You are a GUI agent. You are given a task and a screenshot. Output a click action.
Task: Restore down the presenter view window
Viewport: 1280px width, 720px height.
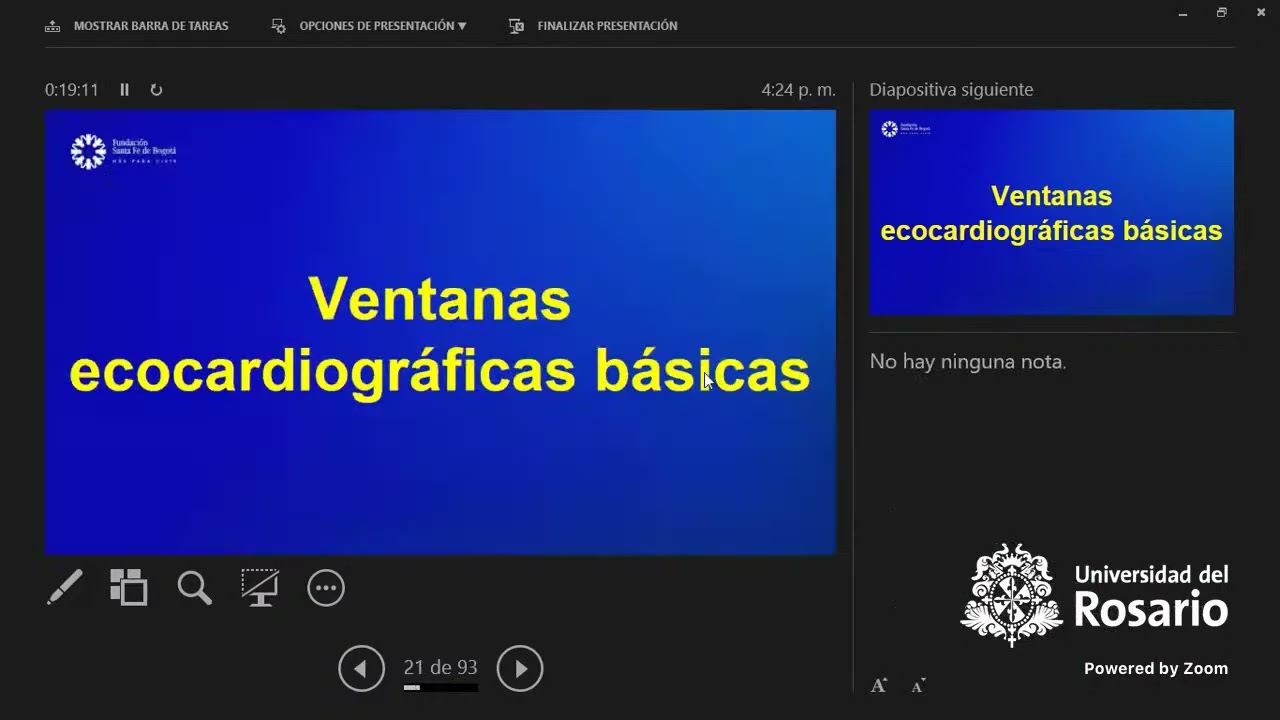coord(1222,13)
